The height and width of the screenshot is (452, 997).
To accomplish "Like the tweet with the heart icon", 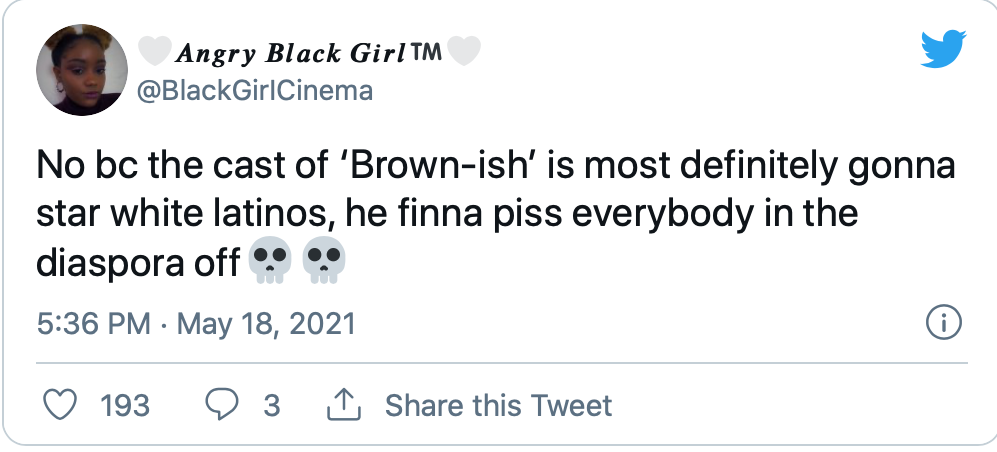I will pyautogui.click(x=64, y=405).
